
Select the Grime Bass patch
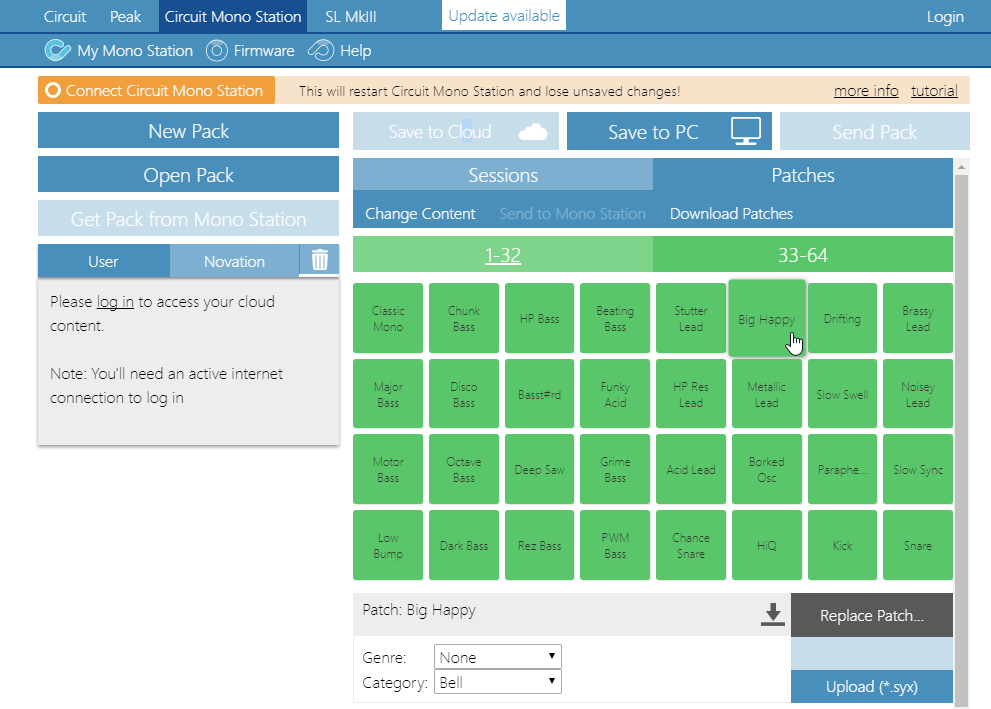tap(615, 469)
